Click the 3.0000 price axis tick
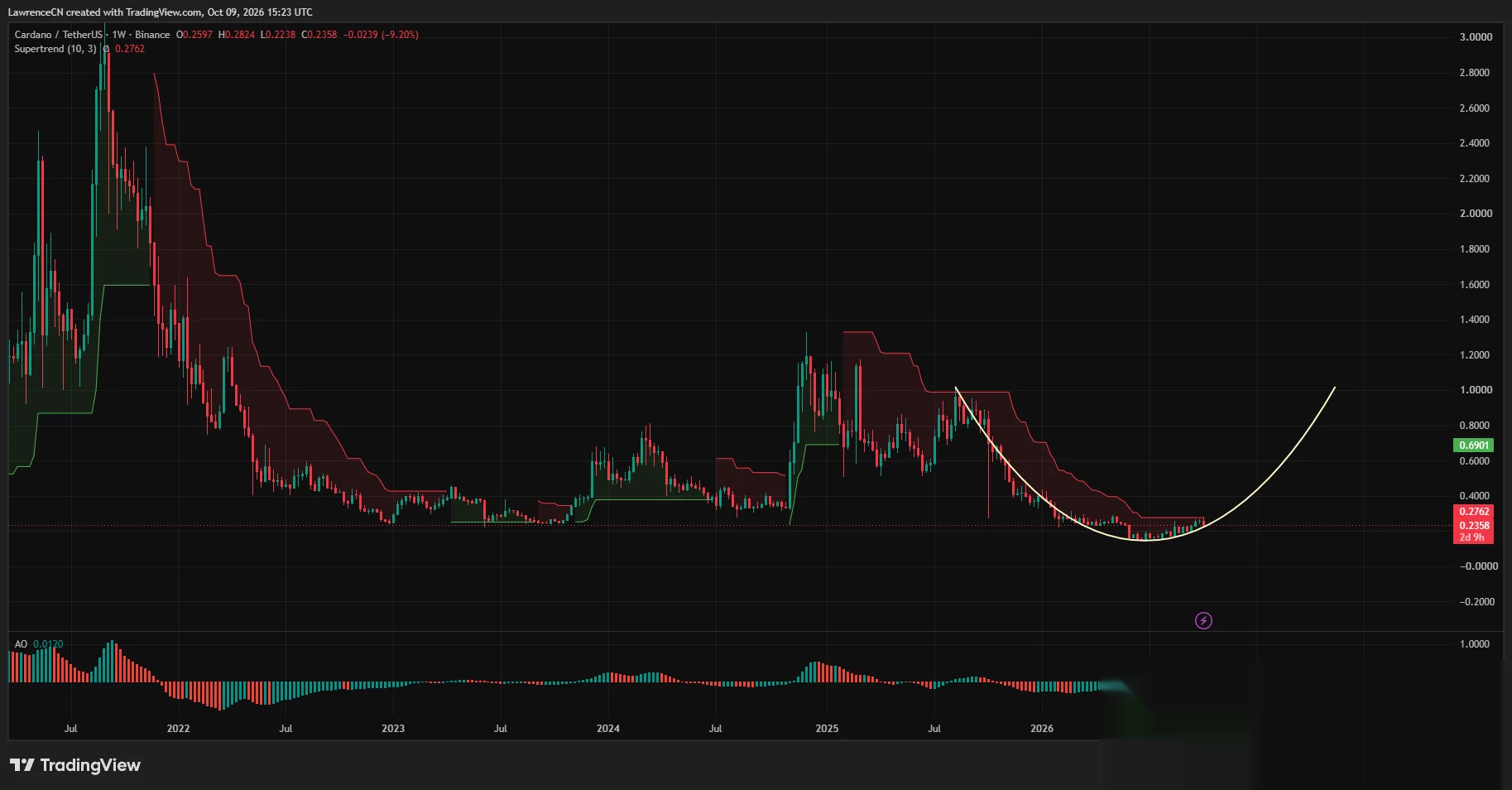 tap(1476, 37)
